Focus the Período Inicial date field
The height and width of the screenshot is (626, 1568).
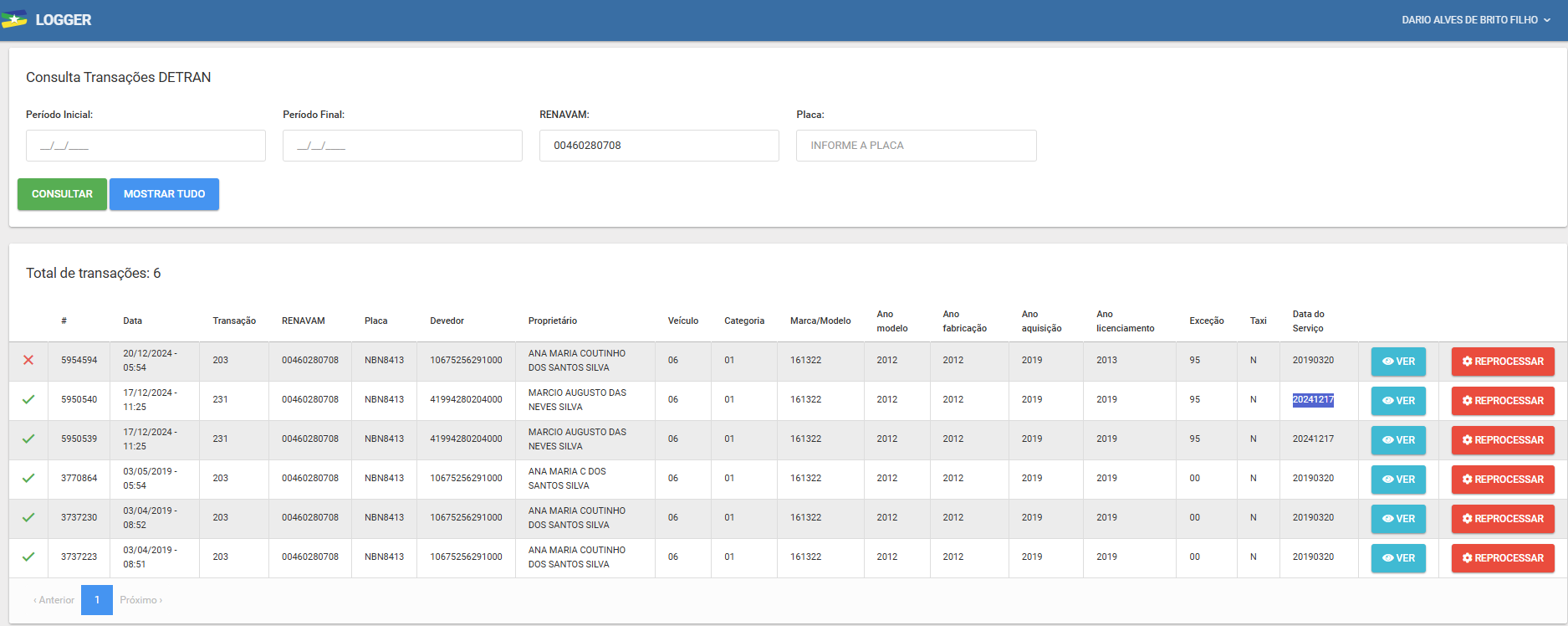(x=146, y=146)
